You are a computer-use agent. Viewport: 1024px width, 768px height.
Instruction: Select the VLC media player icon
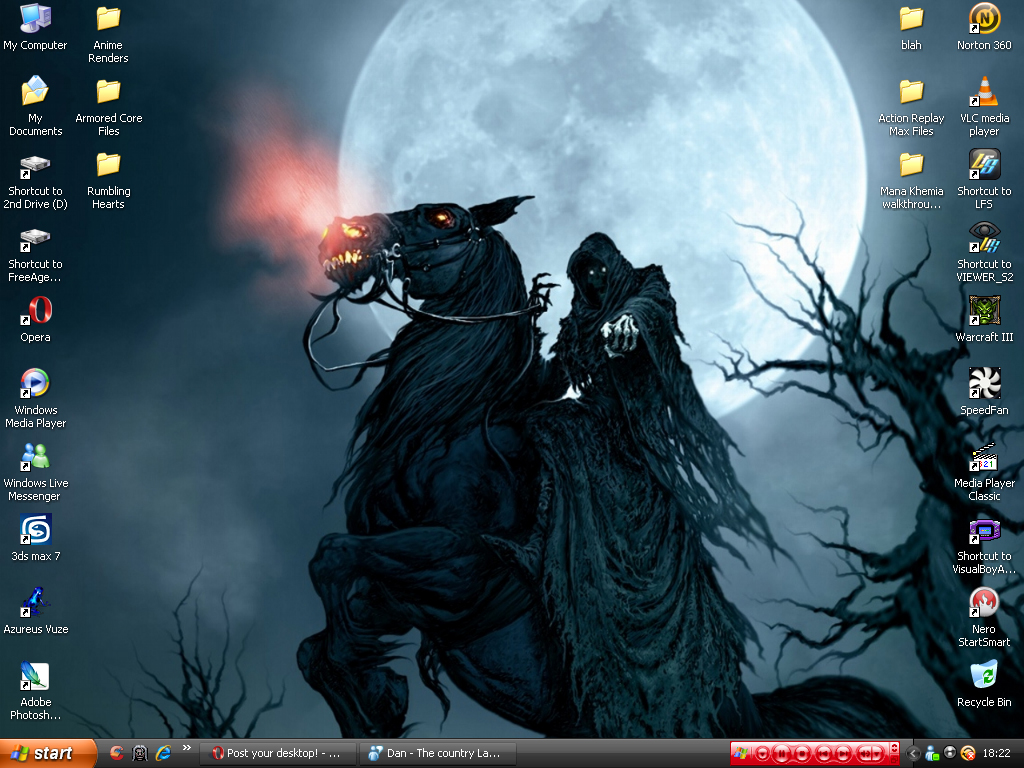(x=984, y=106)
